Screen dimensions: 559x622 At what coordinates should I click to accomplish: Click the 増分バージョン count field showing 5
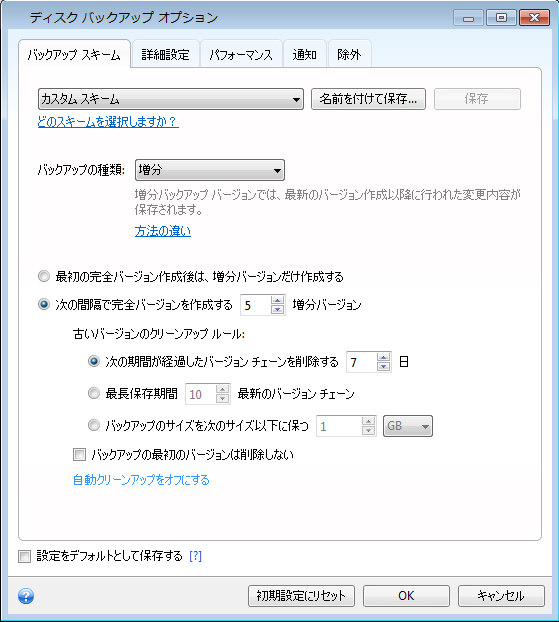click(256, 305)
